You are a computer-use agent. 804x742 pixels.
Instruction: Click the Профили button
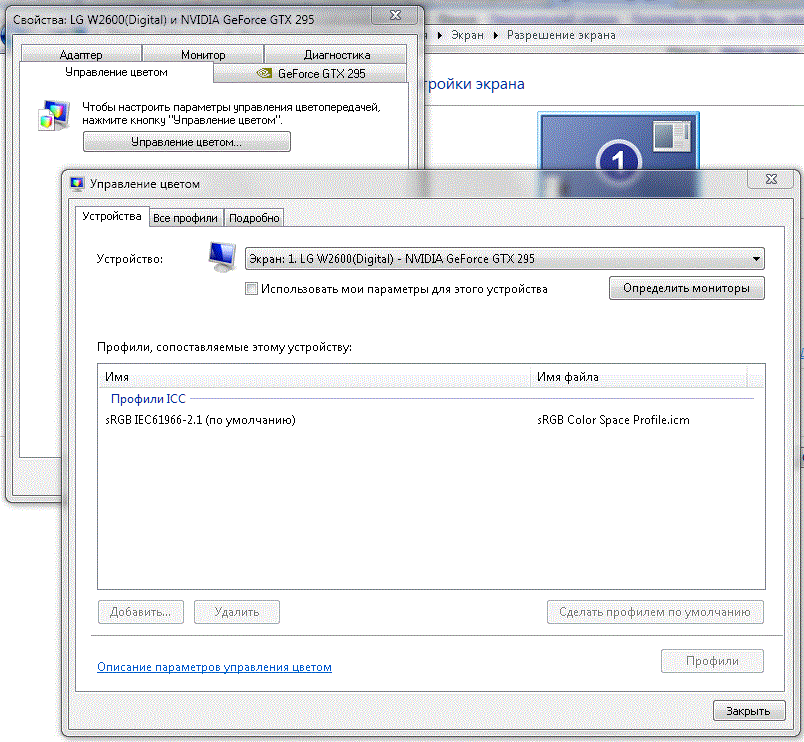[x=712, y=661]
